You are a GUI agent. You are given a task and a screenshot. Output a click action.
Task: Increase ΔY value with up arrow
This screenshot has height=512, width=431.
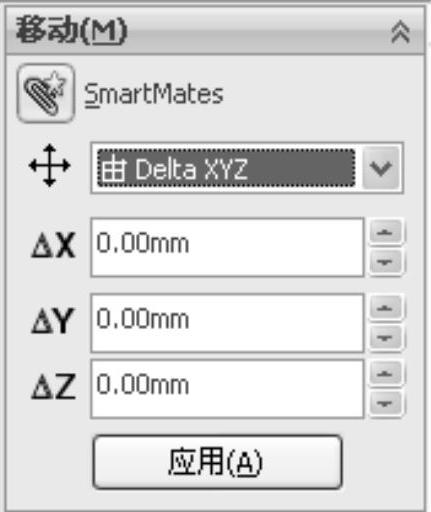click(x=386, y=307)
